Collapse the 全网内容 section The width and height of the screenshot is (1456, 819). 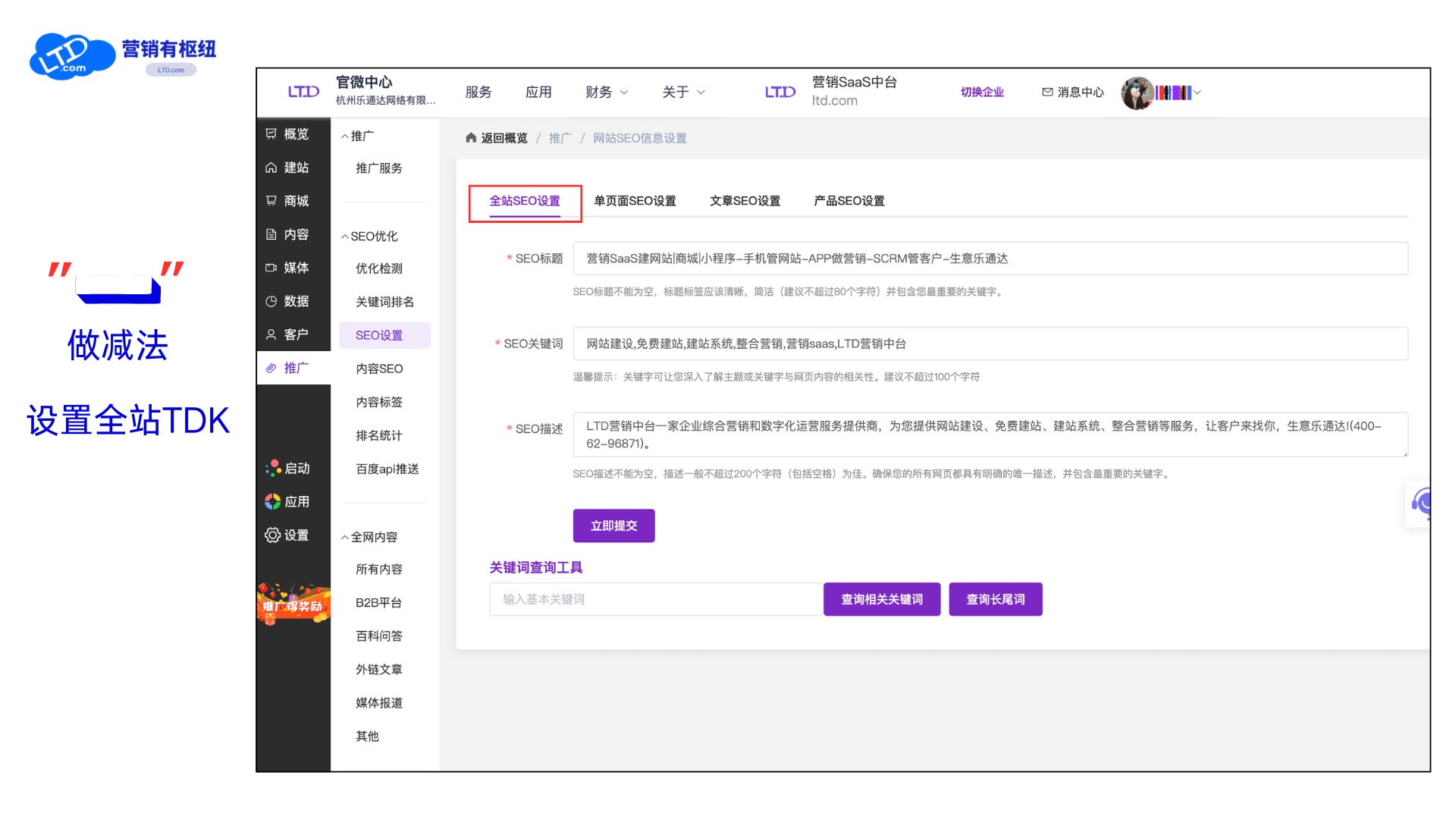(x=369, y=536)
